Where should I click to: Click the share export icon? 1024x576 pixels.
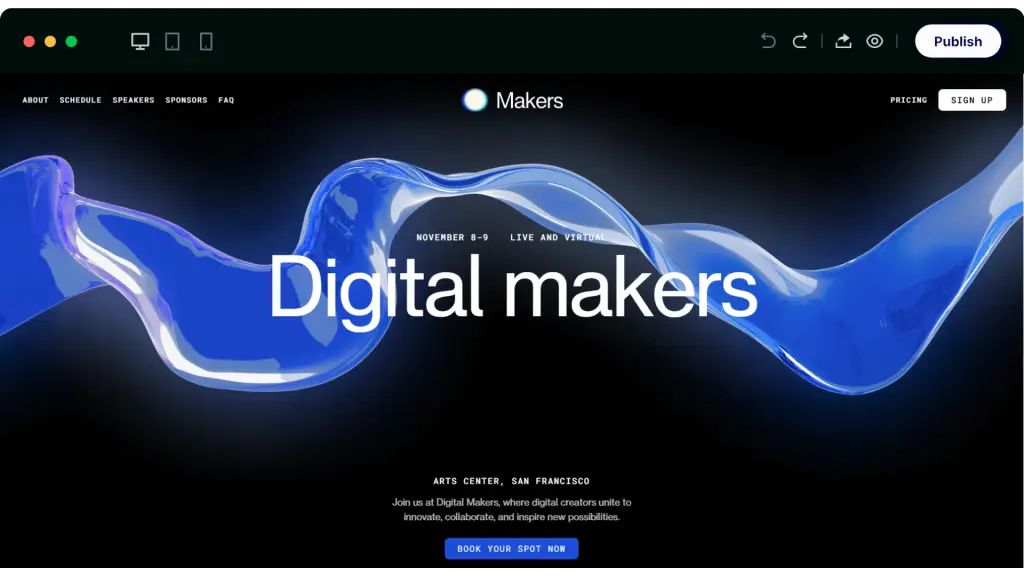(843, 41)
